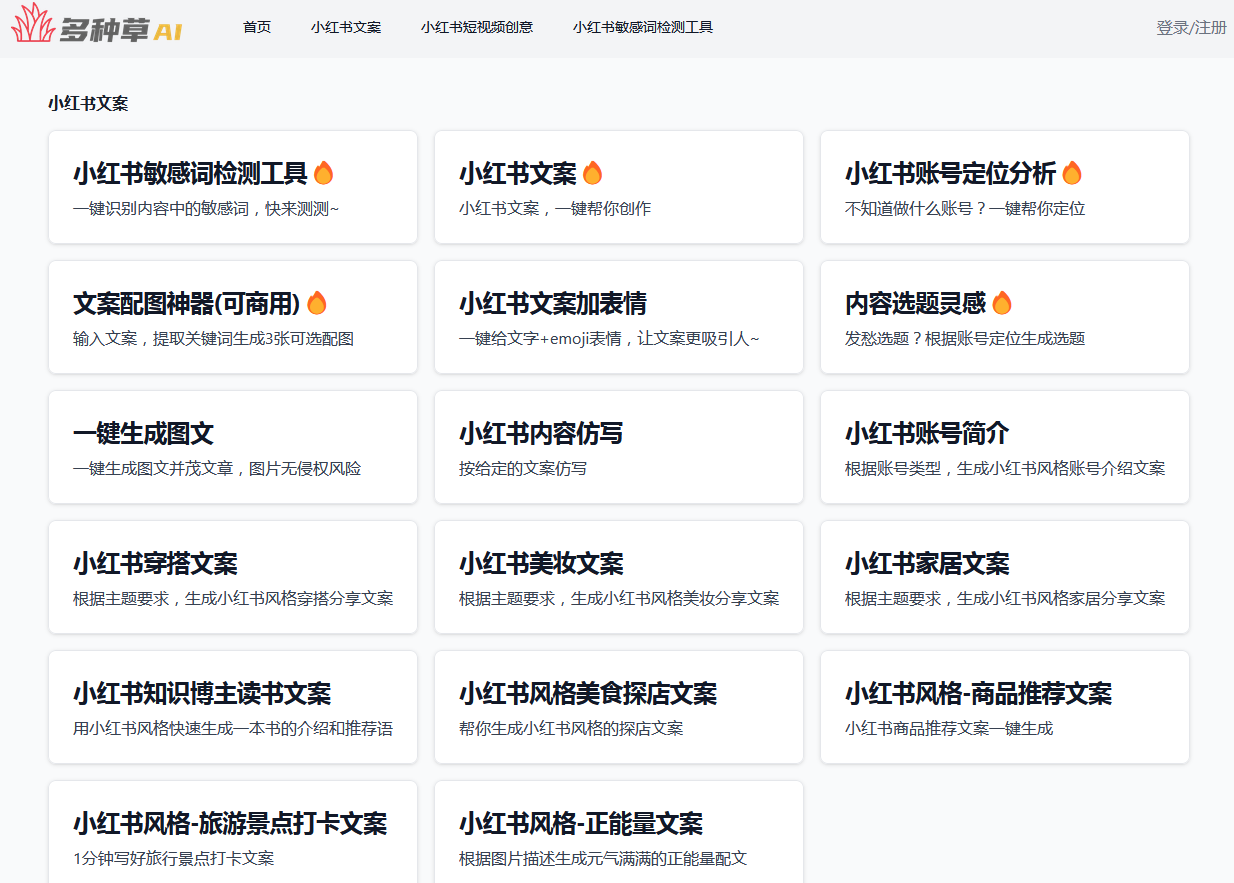Screen dimensions: 1234x883
Task: Open the 小红书风格美食探店文案 tool
Action: 617,707
